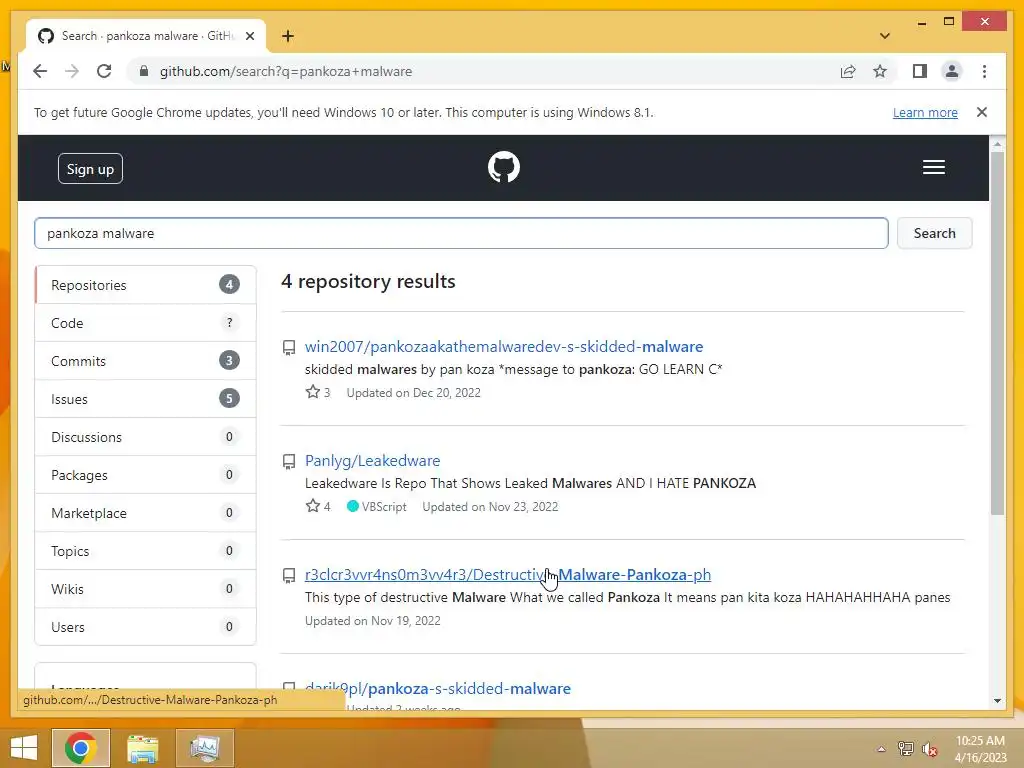The image size is (1024, 768).
Task: Select the Topics filter
Action: click(146, 551)
